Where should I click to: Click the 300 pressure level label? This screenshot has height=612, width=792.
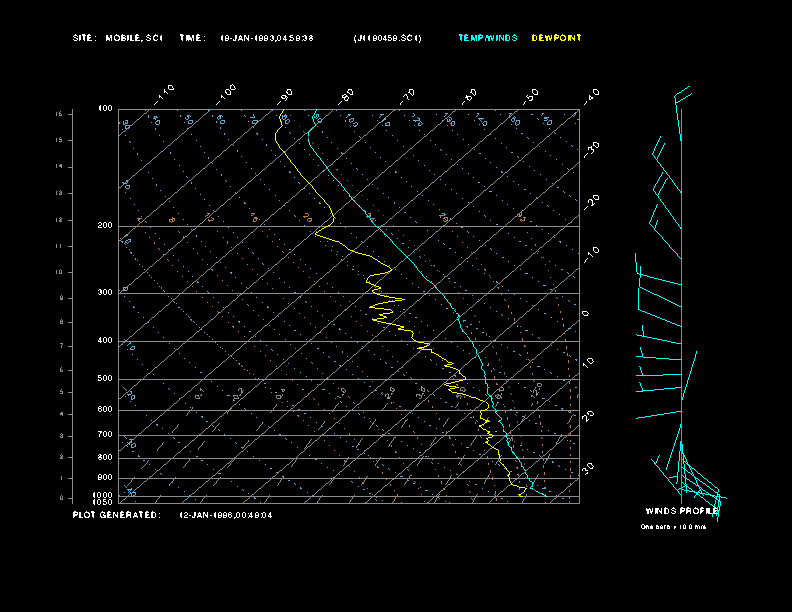pyautogui.click(x=105, y=292)
